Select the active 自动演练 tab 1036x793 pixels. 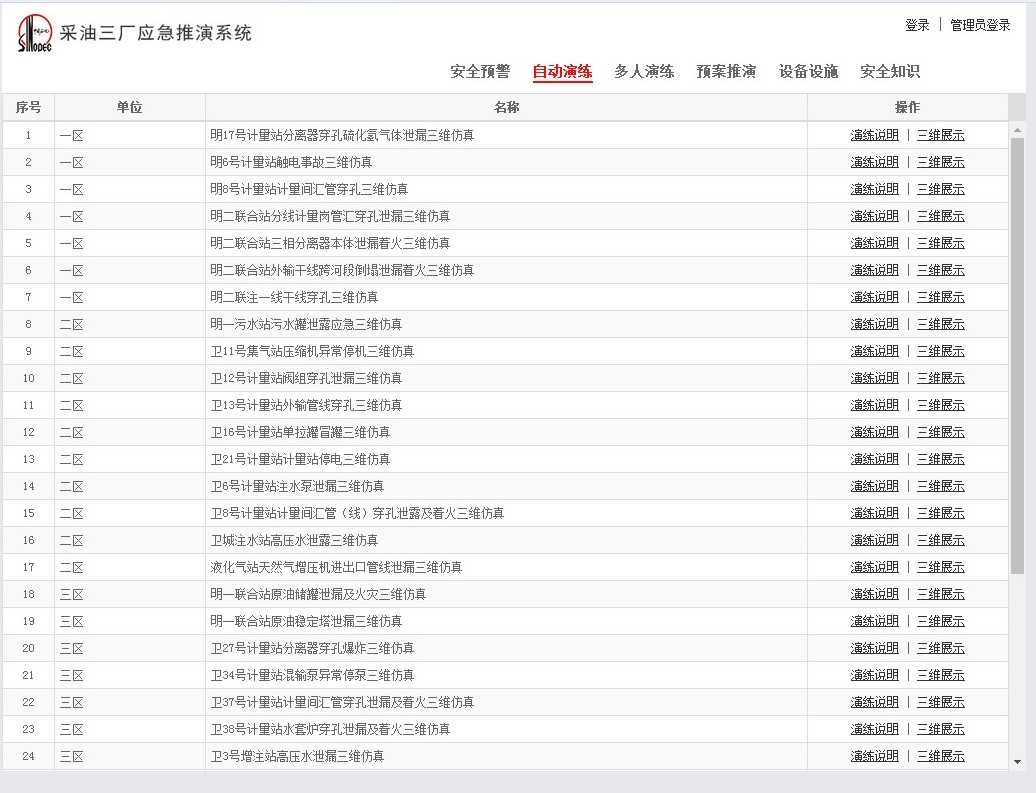(x=562, y=72)
